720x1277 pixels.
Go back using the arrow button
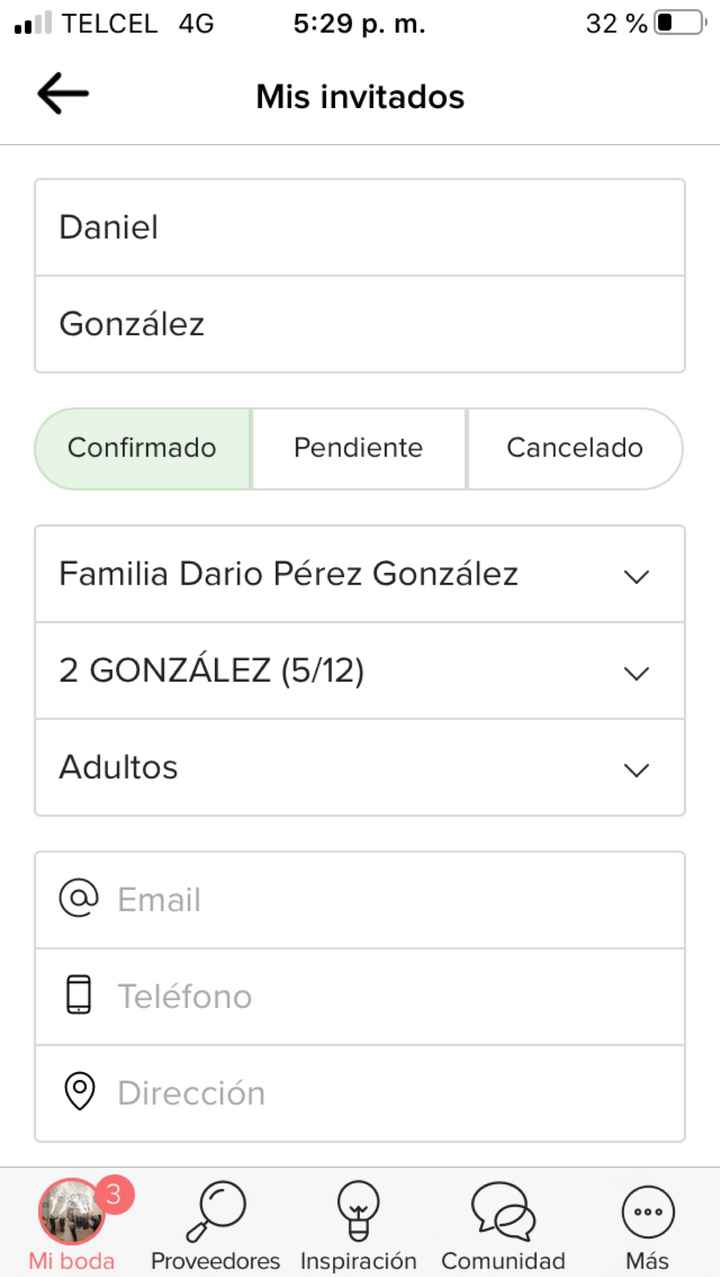(x=62, y=93)
